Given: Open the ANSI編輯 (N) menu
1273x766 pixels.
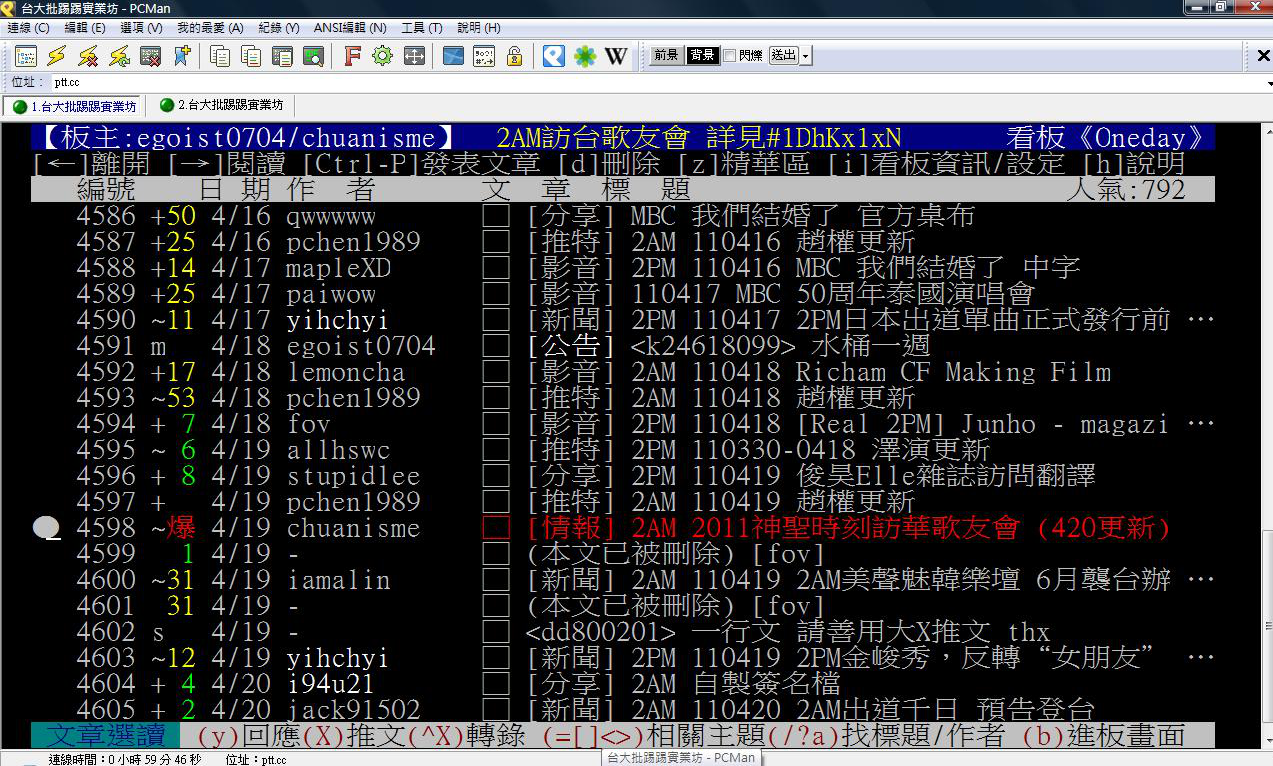Looking at the screenshot, I should tap(350, 28).
